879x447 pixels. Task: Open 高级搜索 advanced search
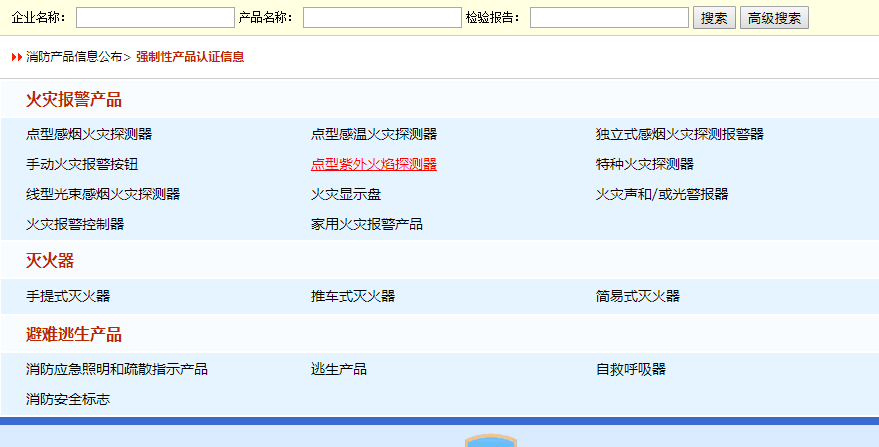coord(773,18)
